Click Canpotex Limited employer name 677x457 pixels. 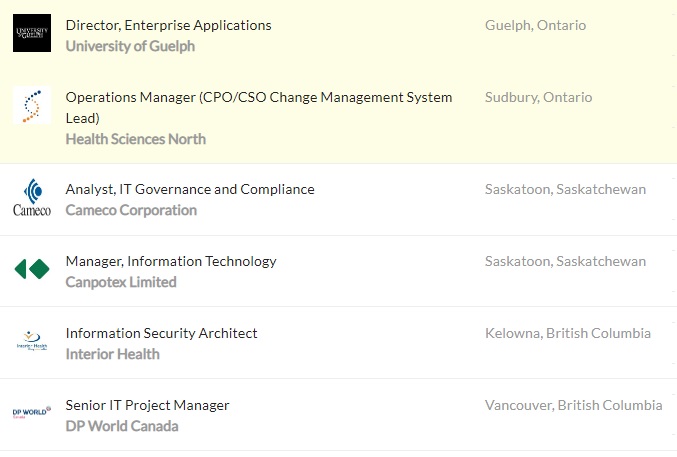(x=121, y=282)
